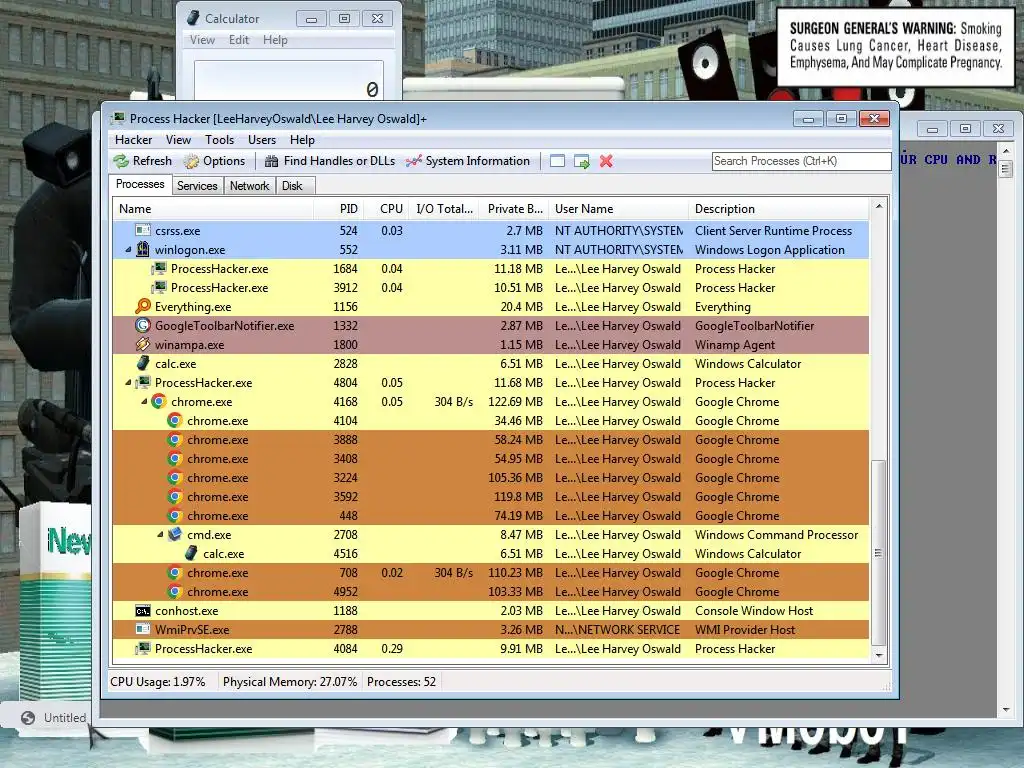Click the process list scrollbar thumb
The height and width of the screenshot is (768, 1024).
[879, 552]
